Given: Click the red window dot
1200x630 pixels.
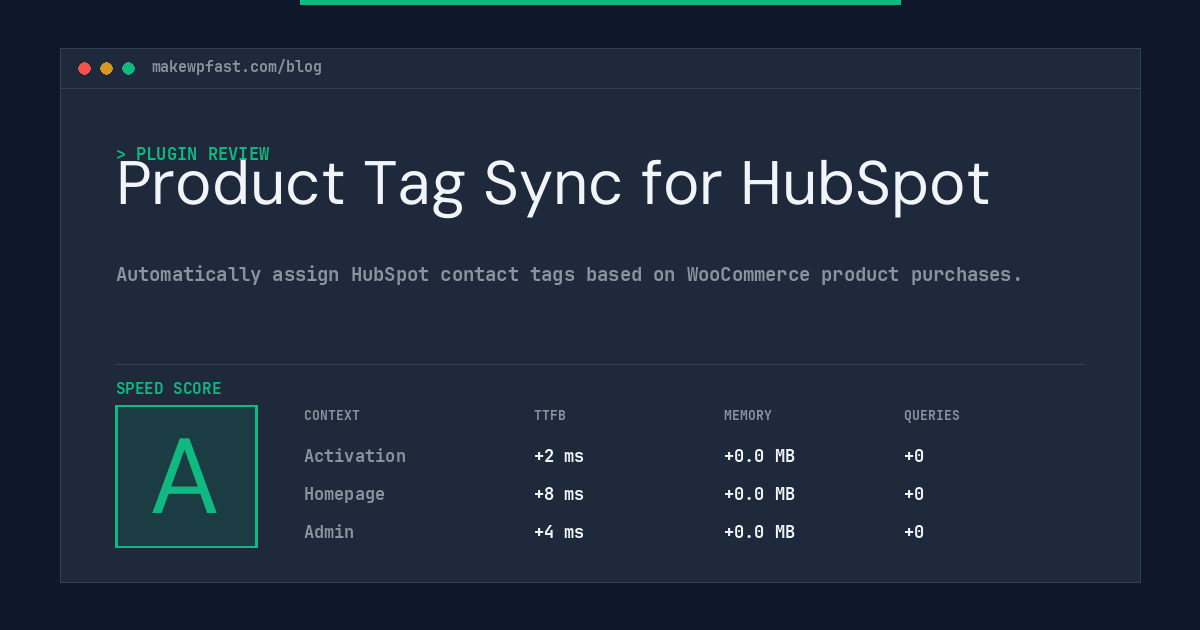Looking at the screenshot, I should point(85,68).
